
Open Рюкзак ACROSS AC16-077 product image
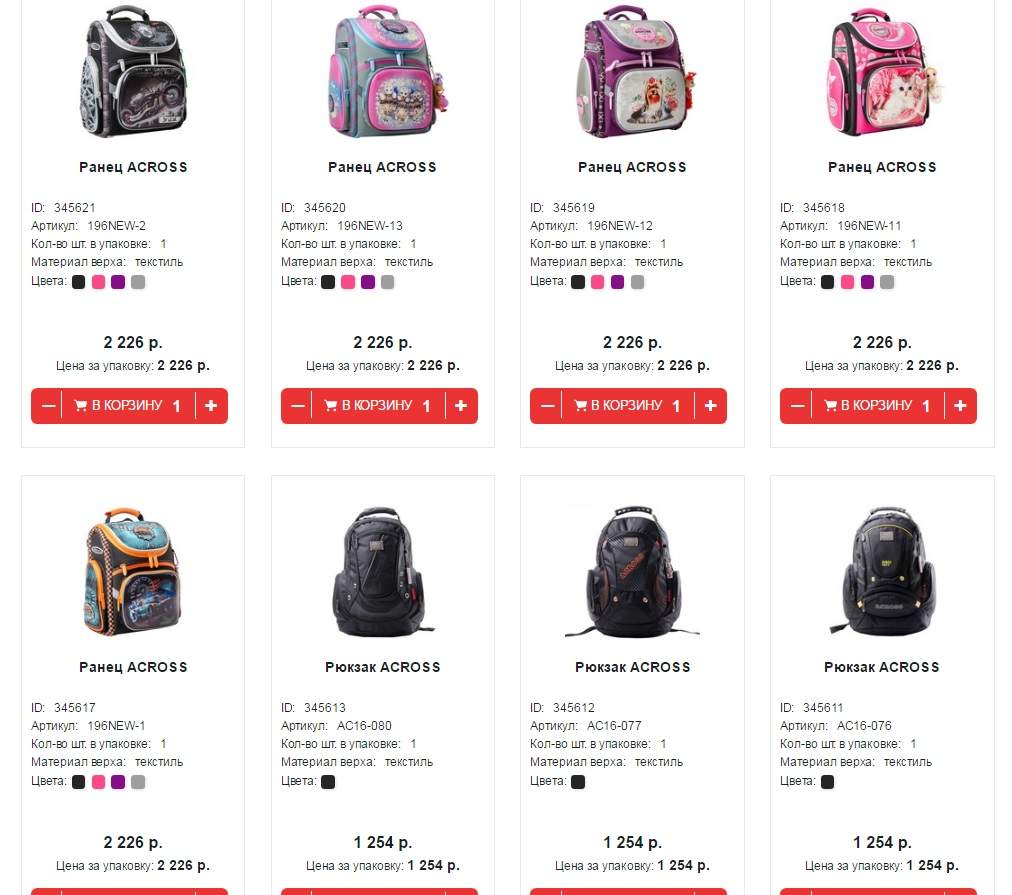(x=632, y=572)
